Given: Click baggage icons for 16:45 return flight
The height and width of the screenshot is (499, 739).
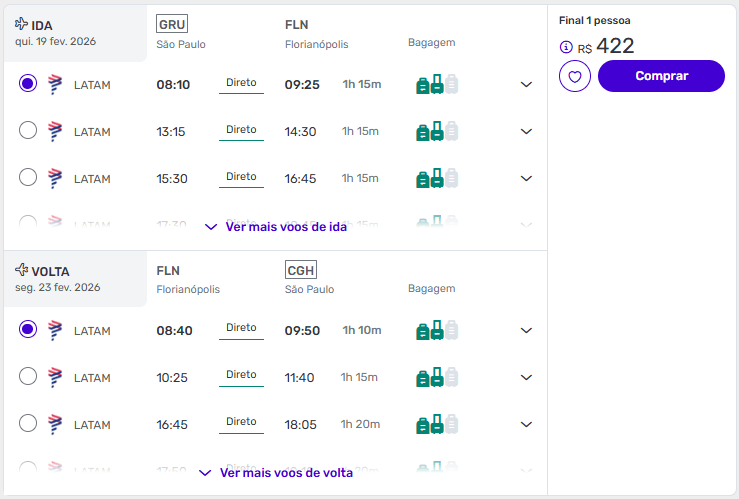Looking at the screenshot, I should coord(436,424).
